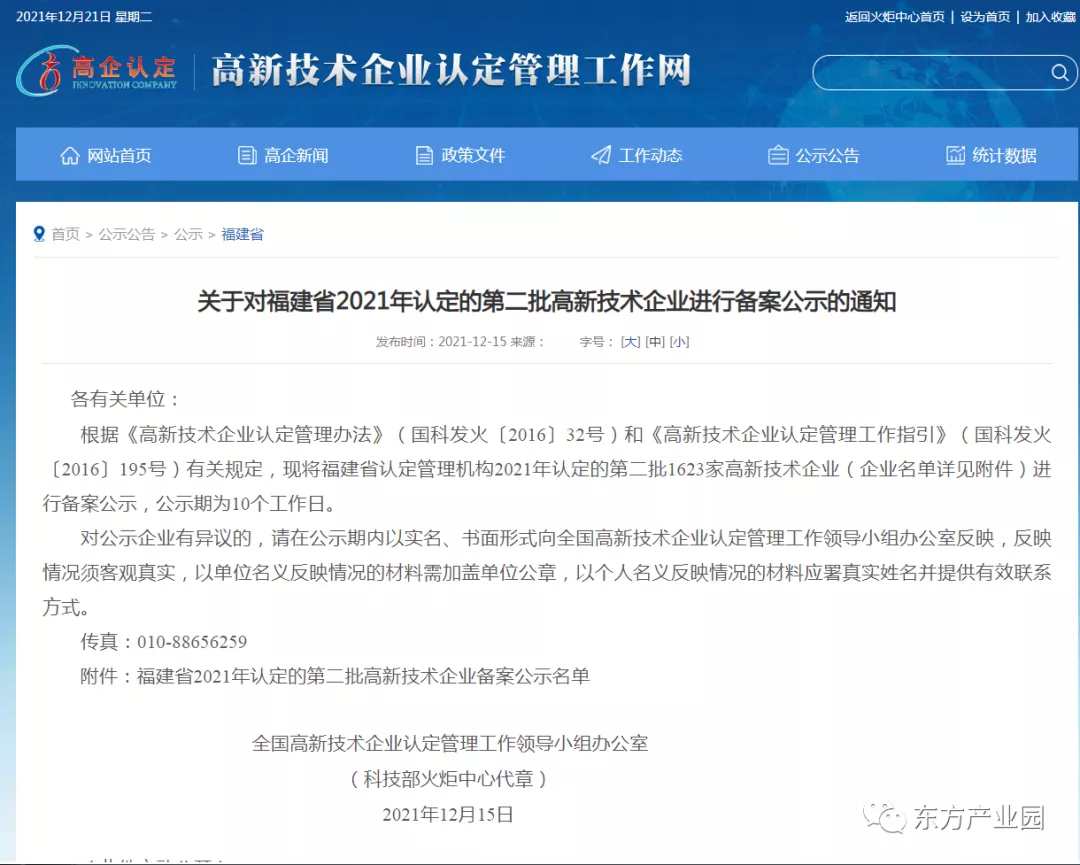Click 公示公告 in the breadcrumb
This screenshot has width=1080, height=865.
point(126,234)
